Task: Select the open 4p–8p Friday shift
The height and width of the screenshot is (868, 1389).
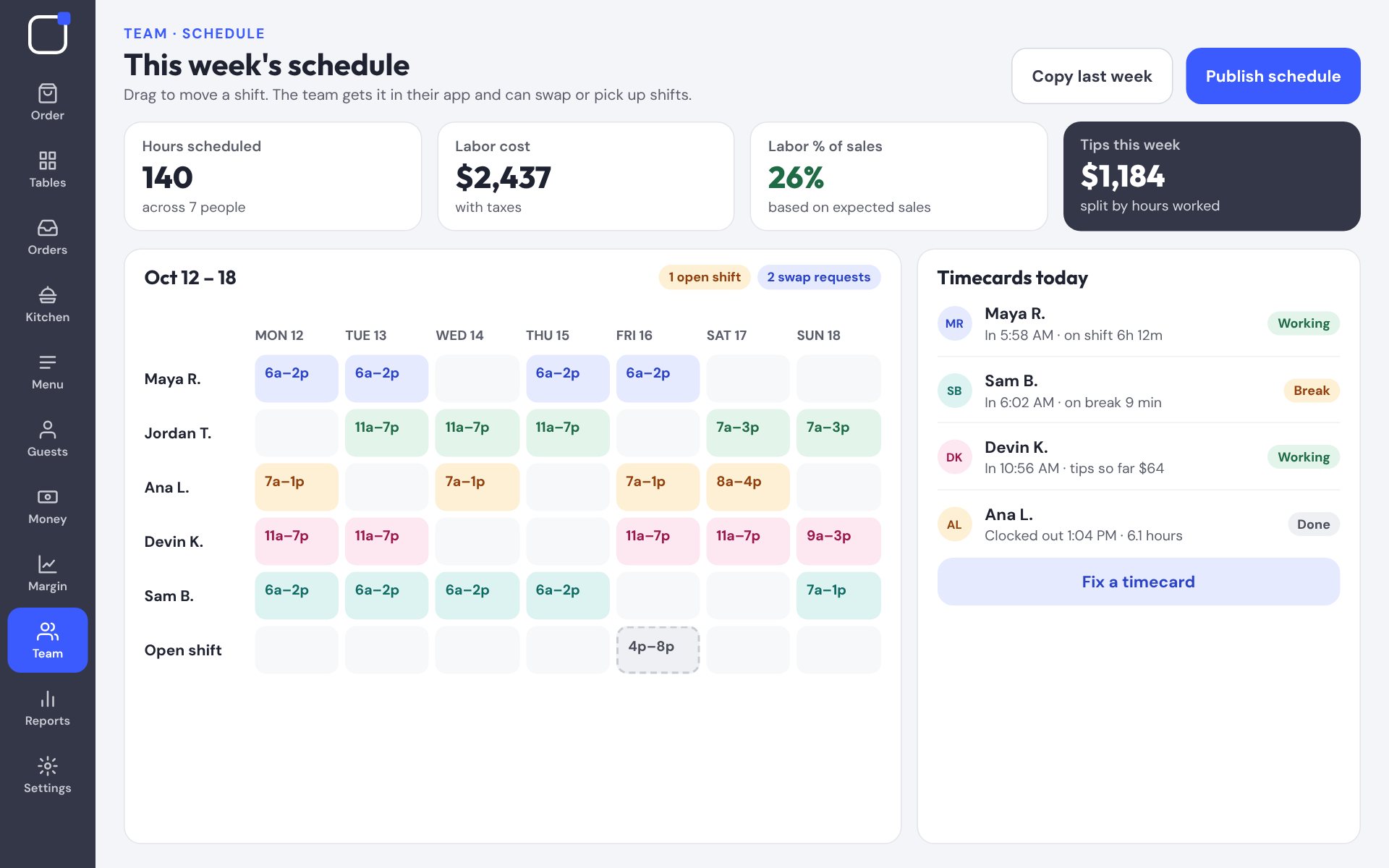Action: (x=658, y=650)
